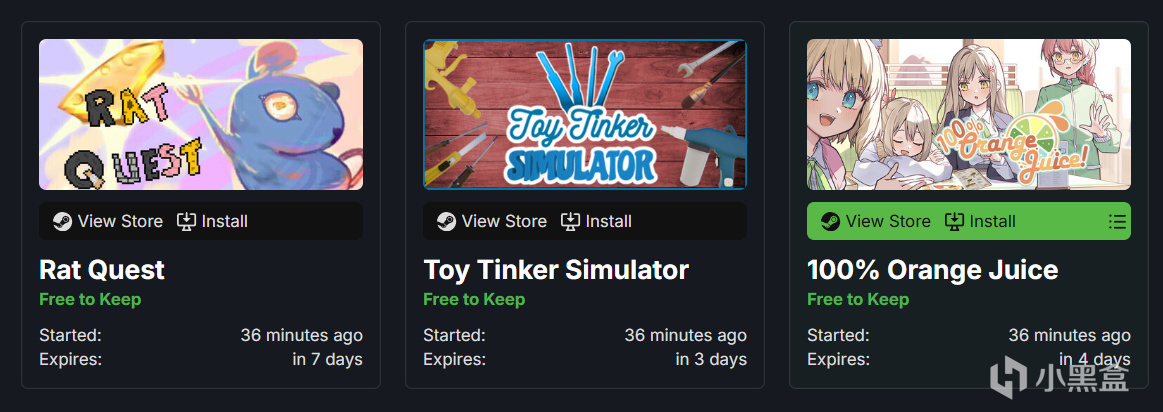Click Steam icon on 100% Orange Juice card
The image size is (1163, 412).
coord(830,221)
